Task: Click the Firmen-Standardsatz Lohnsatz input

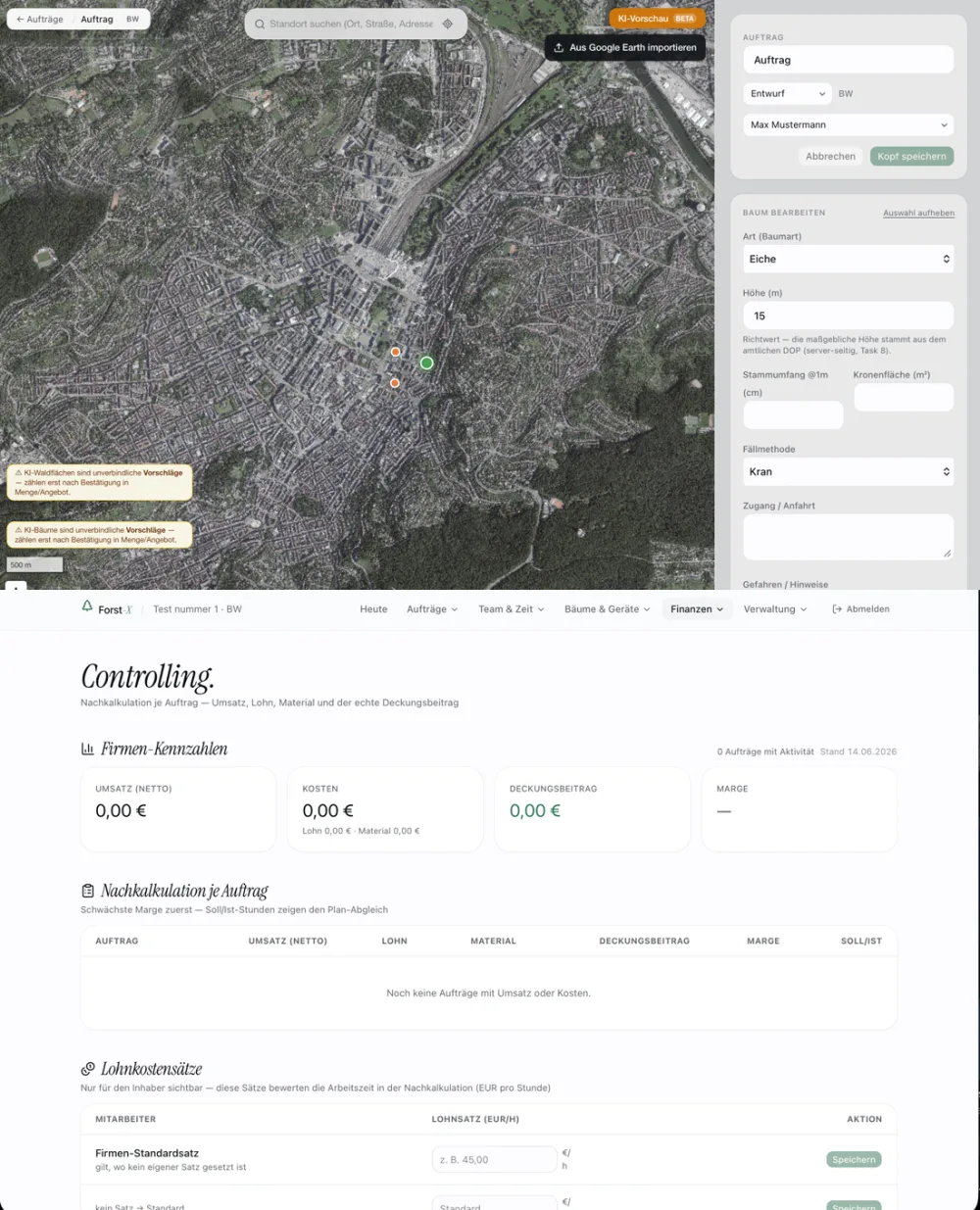Action: coord(495,1159)
